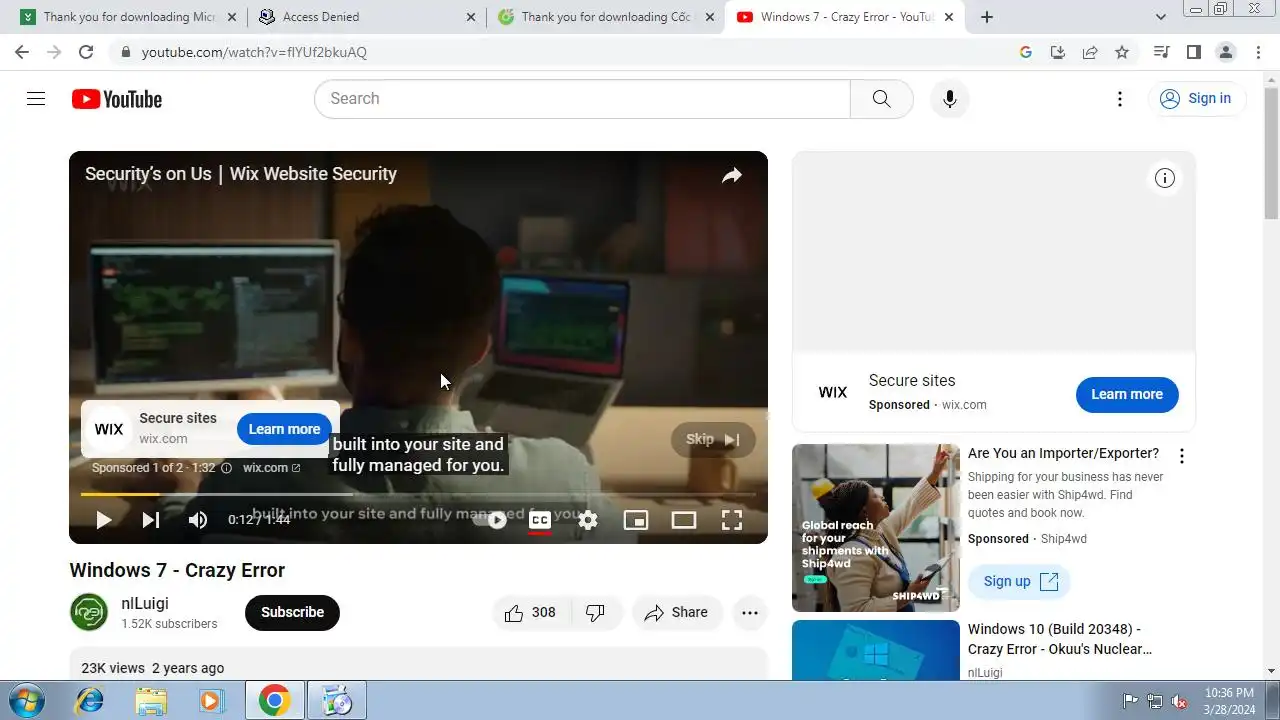
Task: Enter full screen mode
Action: tap(732, 519)
